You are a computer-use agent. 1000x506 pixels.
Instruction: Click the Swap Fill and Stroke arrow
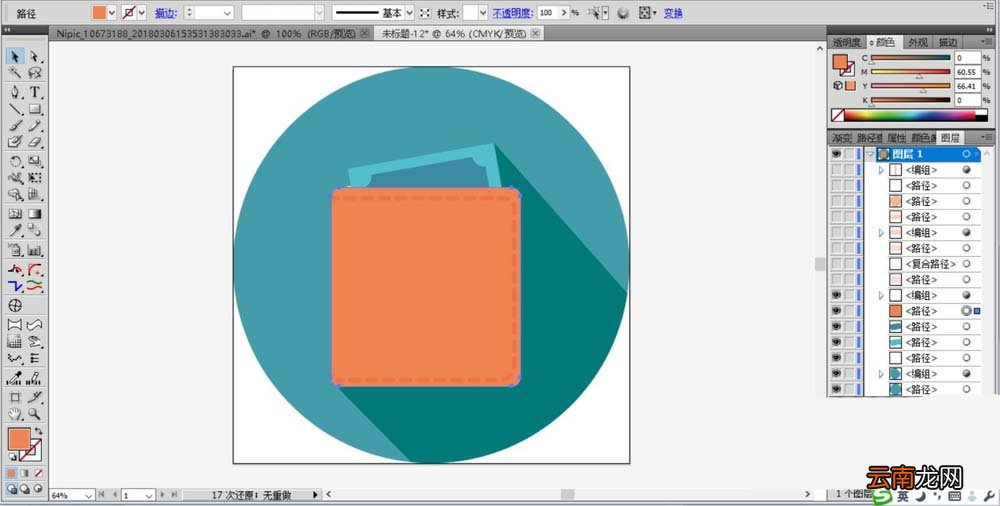(38, 431)
